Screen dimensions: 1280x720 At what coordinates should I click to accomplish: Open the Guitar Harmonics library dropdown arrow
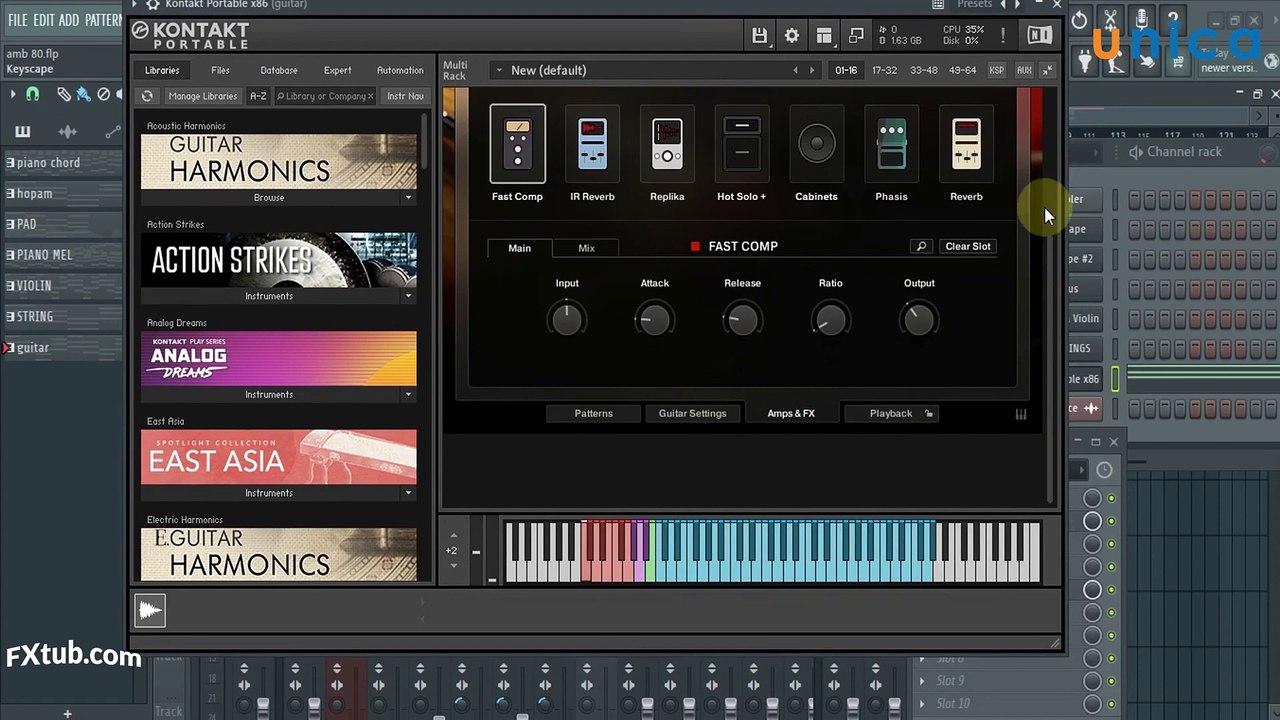click(408, 198)
